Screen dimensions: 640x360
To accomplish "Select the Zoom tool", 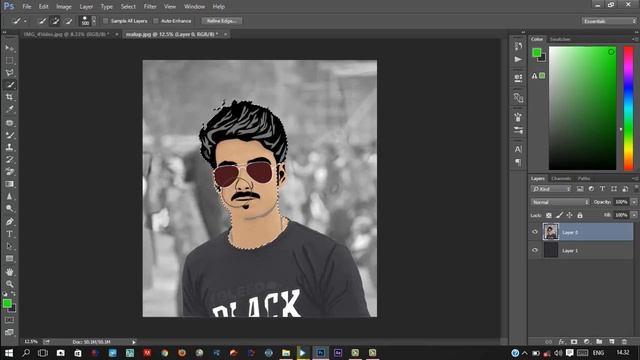I will pos(9,284).
